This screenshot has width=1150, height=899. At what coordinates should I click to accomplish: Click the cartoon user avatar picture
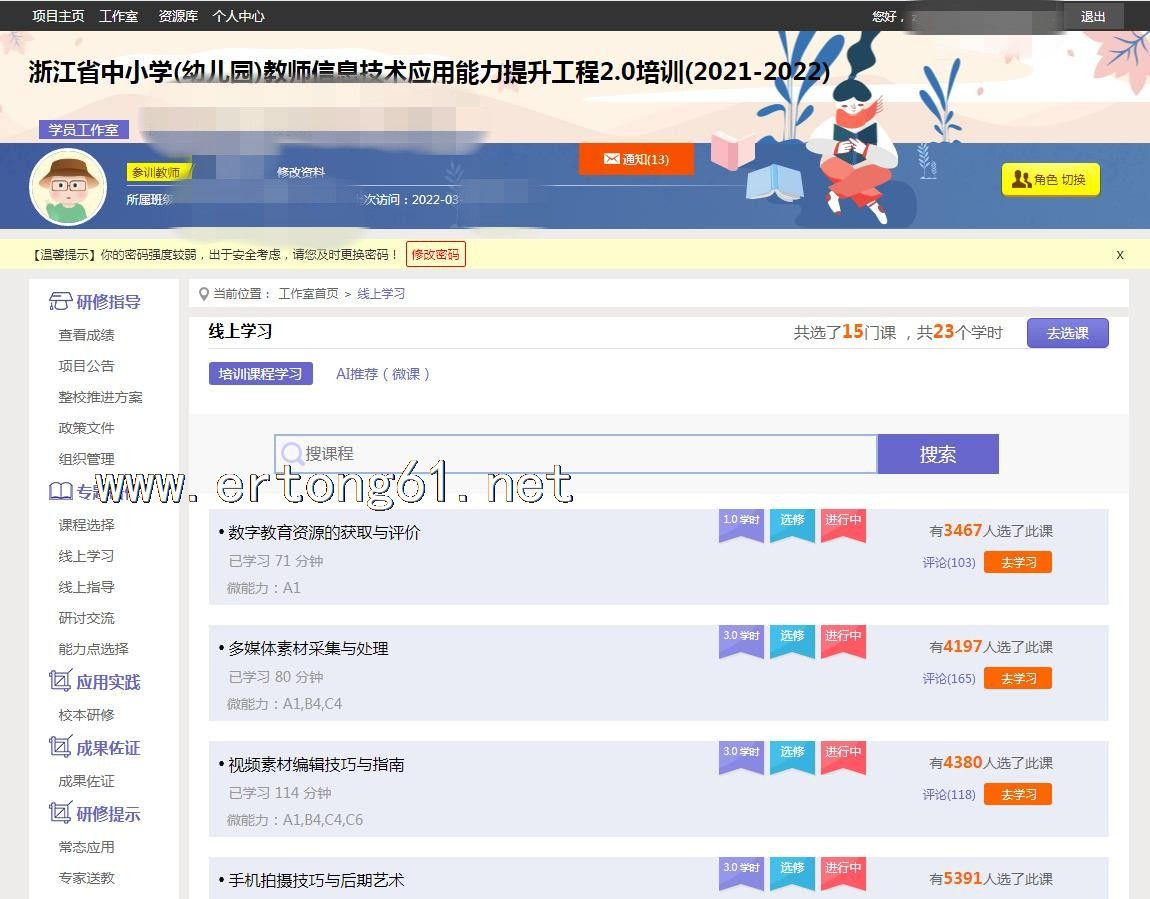point(68,187)
